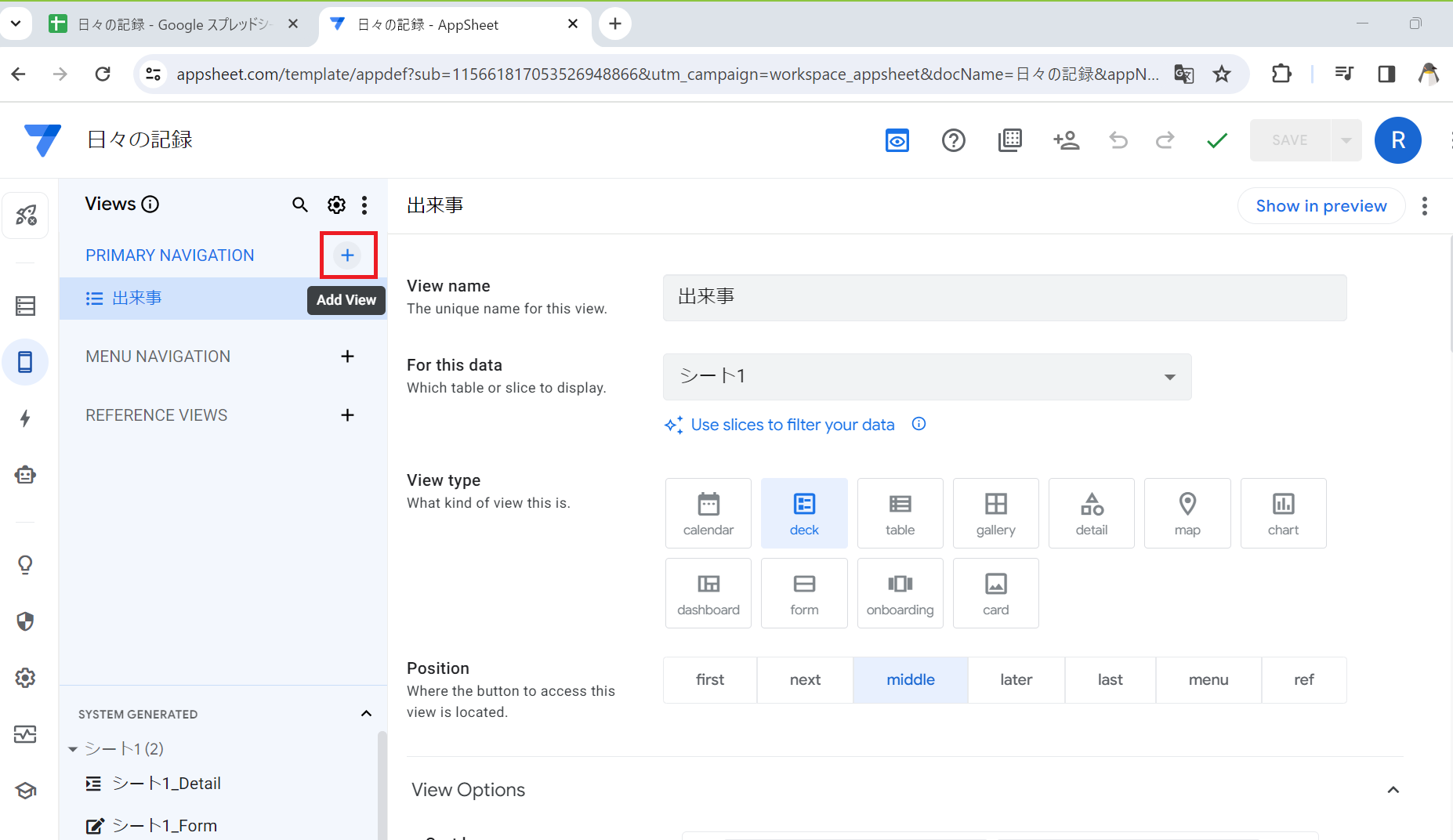Add a view to Reference Views
Image resolution: width=1453 pixels, height=840 pixels.
tap(348, 415)
